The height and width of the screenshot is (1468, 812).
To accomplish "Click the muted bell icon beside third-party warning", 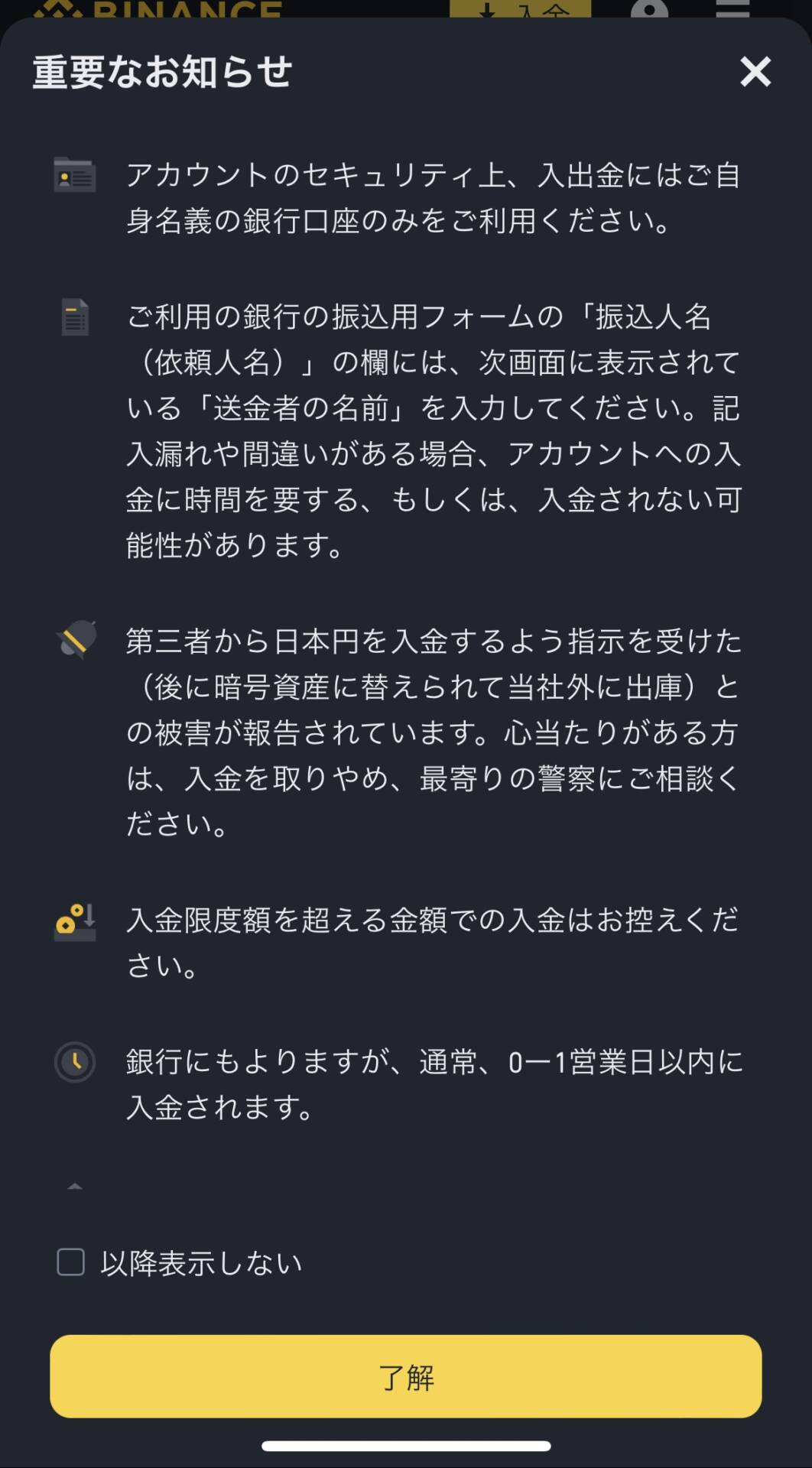I will (76, 639).
